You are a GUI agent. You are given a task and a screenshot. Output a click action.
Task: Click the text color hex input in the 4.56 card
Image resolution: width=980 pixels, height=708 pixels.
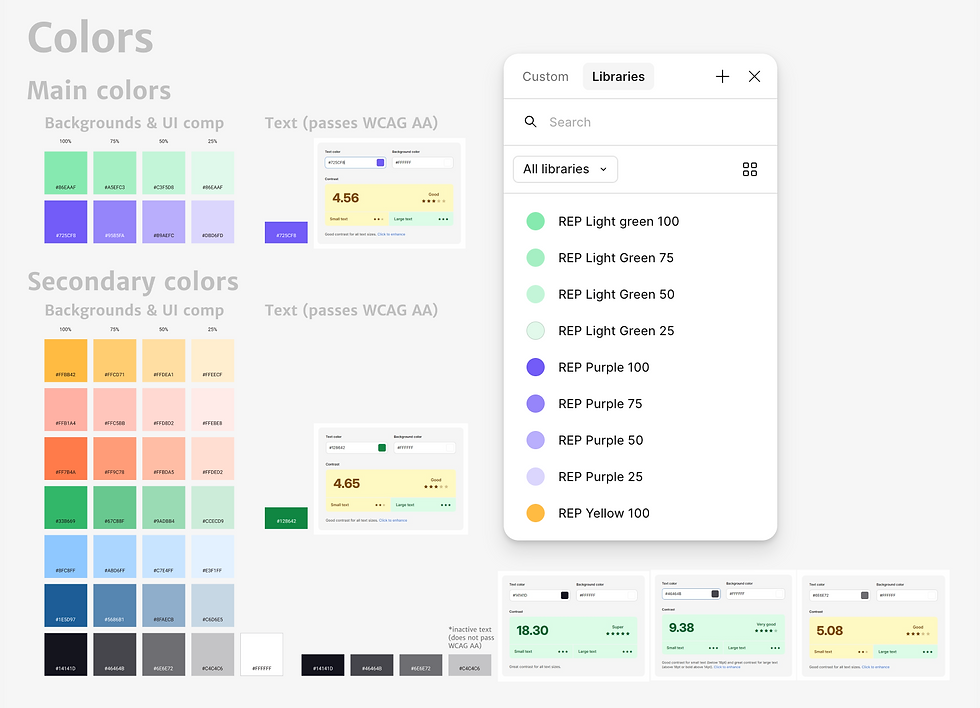(x=349, y=162)
